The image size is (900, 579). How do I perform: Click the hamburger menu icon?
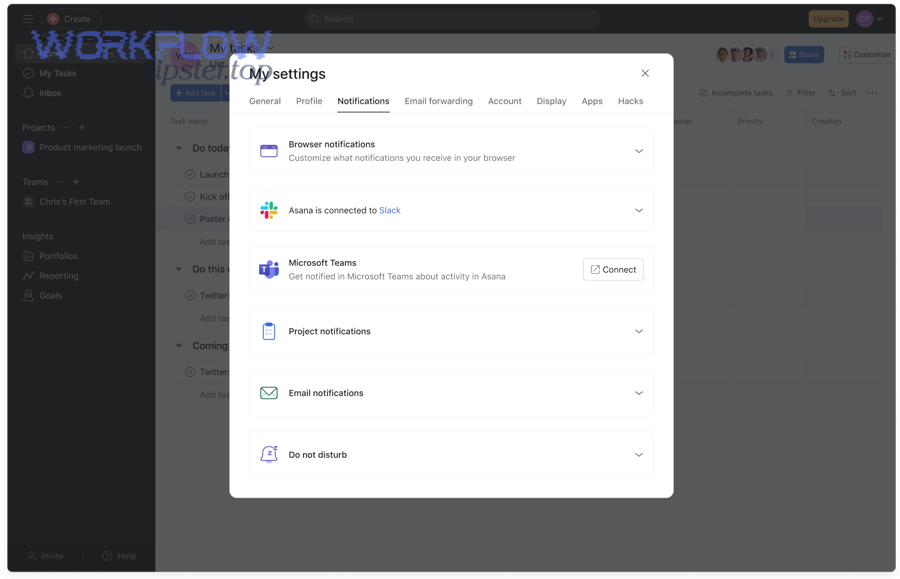pos(28,18)
